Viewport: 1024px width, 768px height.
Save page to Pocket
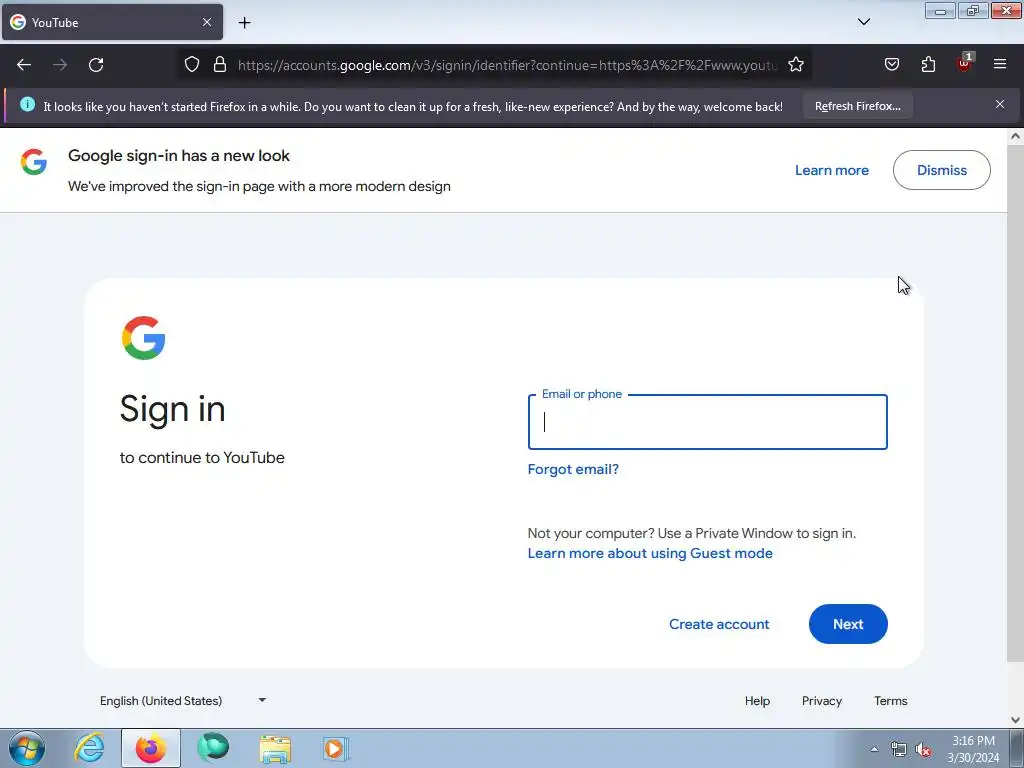pos(891,64)
